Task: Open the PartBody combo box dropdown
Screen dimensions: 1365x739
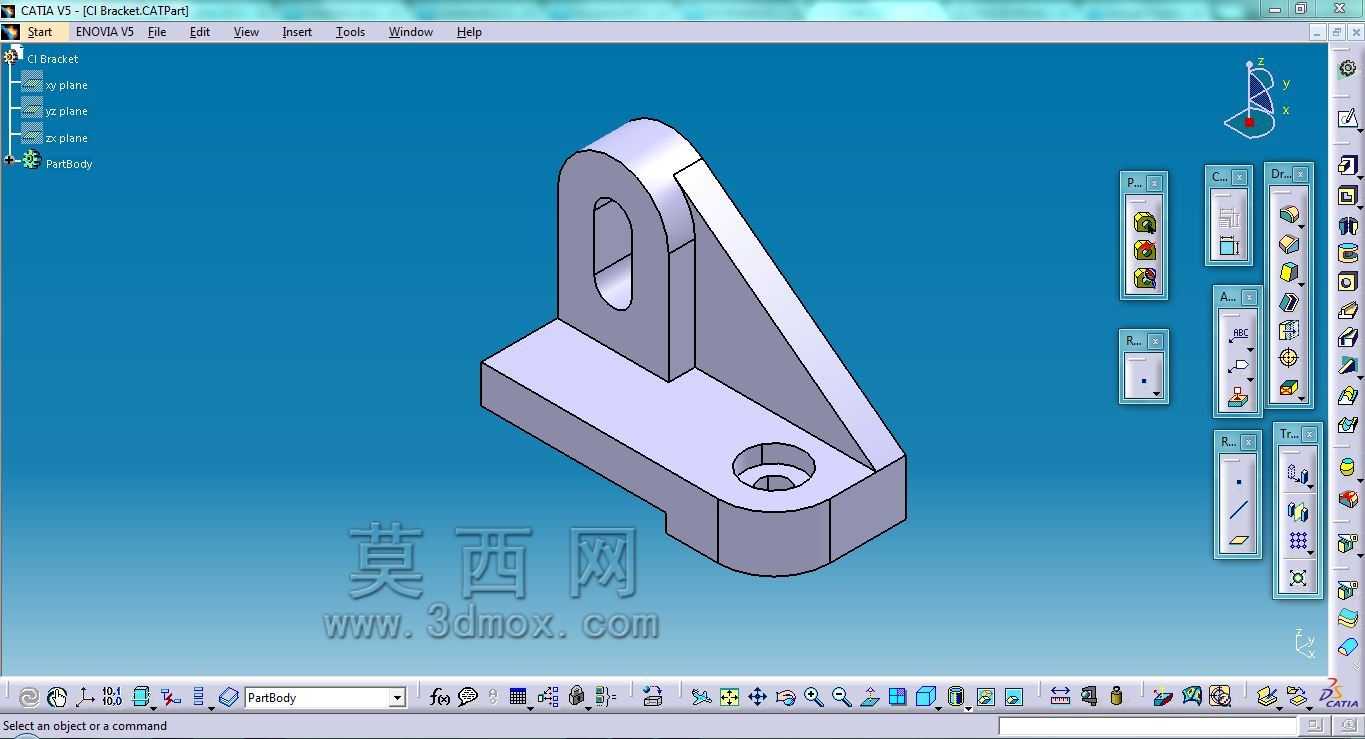Action: [x=397, y=698]
